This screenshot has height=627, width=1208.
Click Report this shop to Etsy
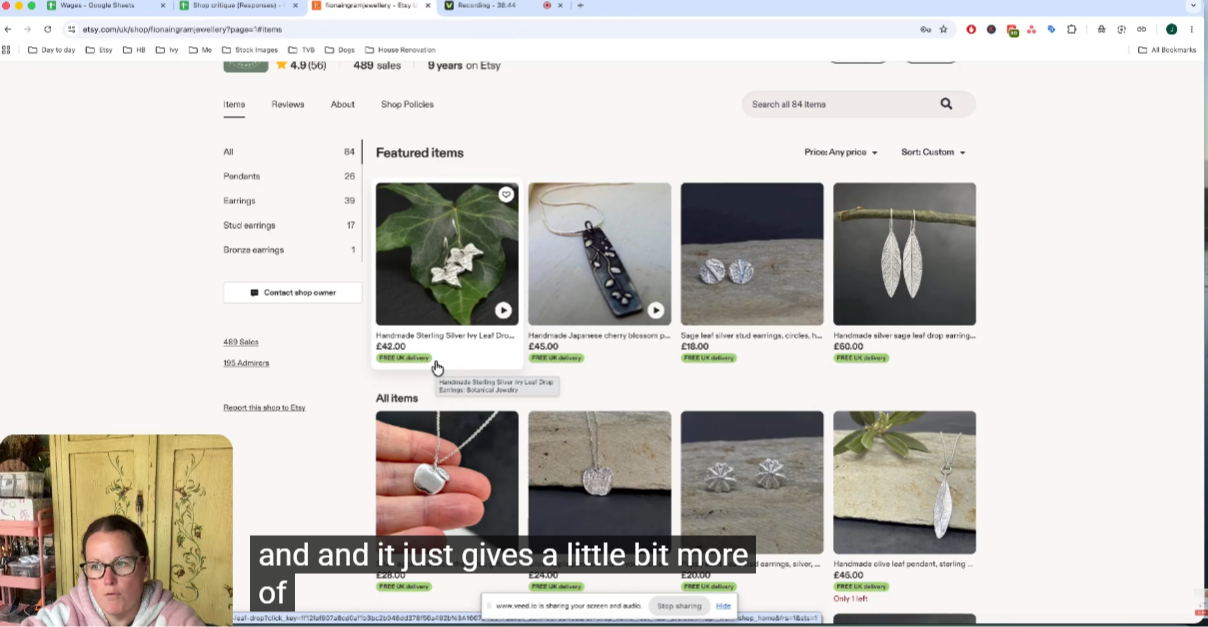click(x=264, y=408)
